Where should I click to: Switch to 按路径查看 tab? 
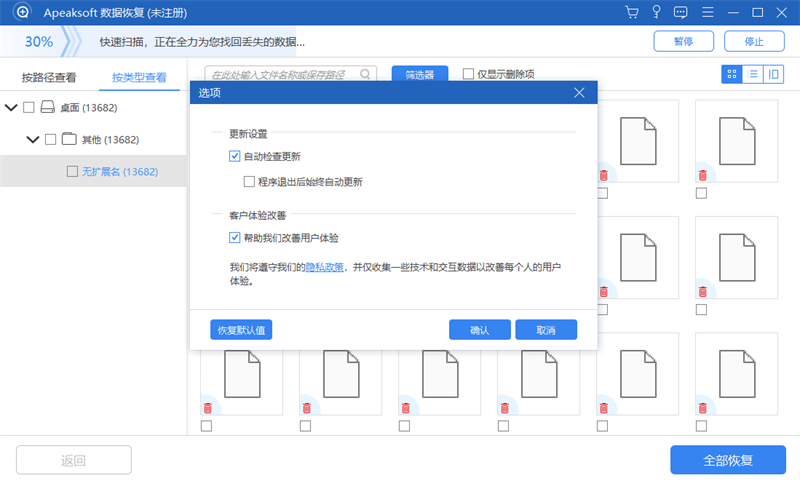[49, 78]
